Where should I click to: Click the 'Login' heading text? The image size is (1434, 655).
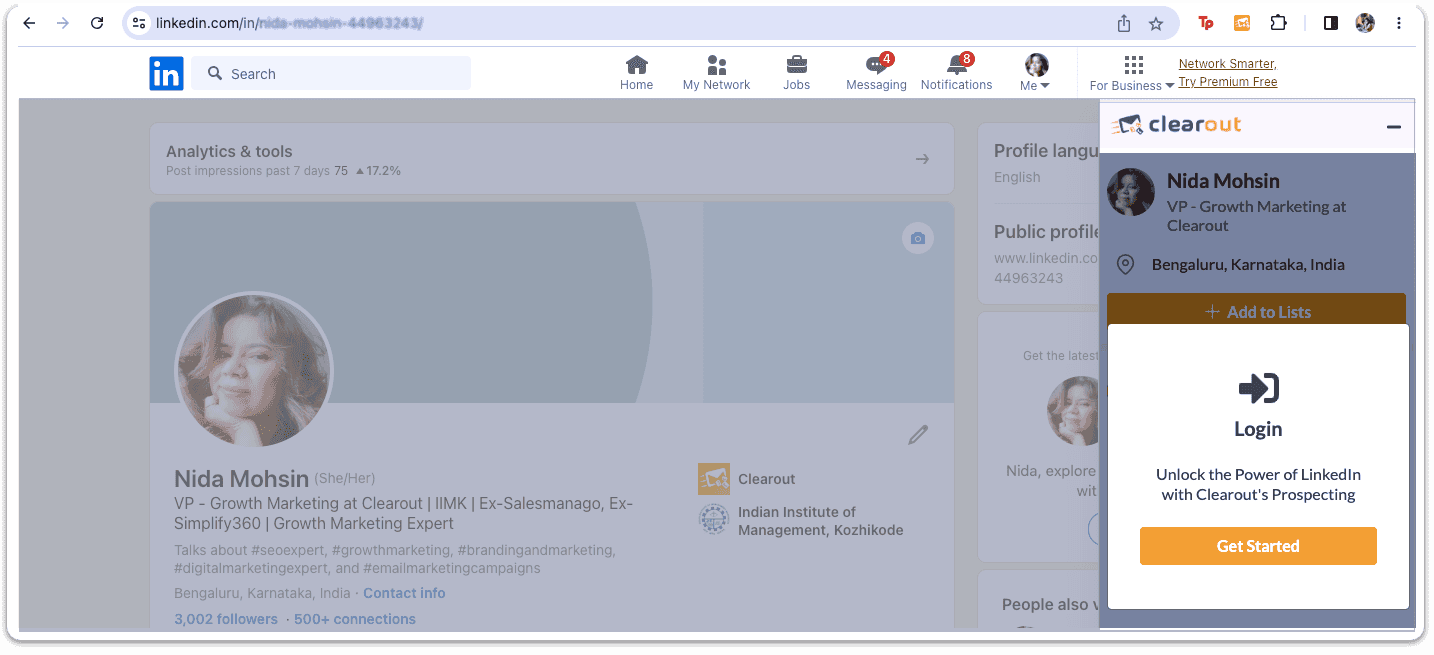[1258, 429]
